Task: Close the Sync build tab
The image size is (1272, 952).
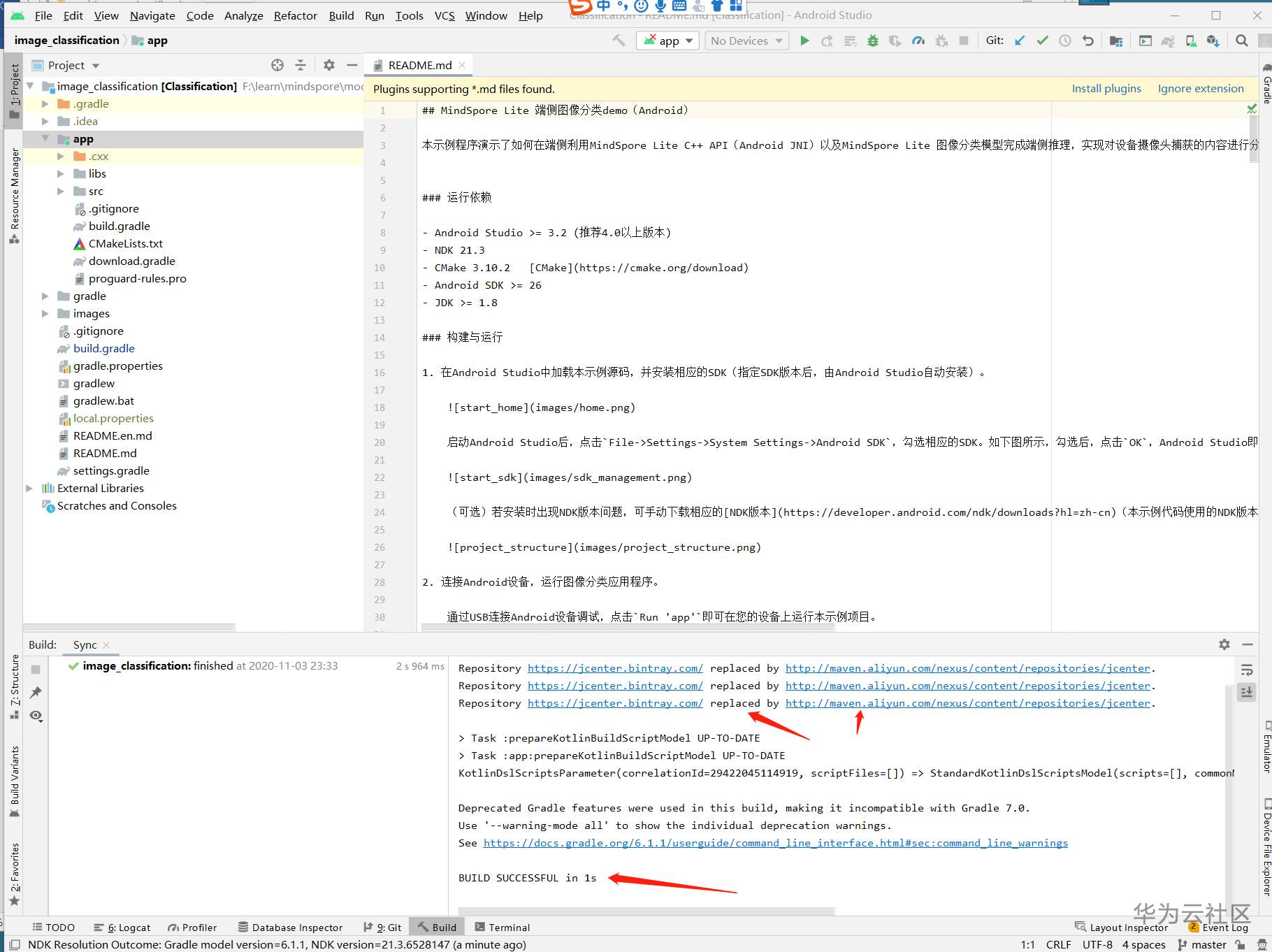Action: click(106, 645)
